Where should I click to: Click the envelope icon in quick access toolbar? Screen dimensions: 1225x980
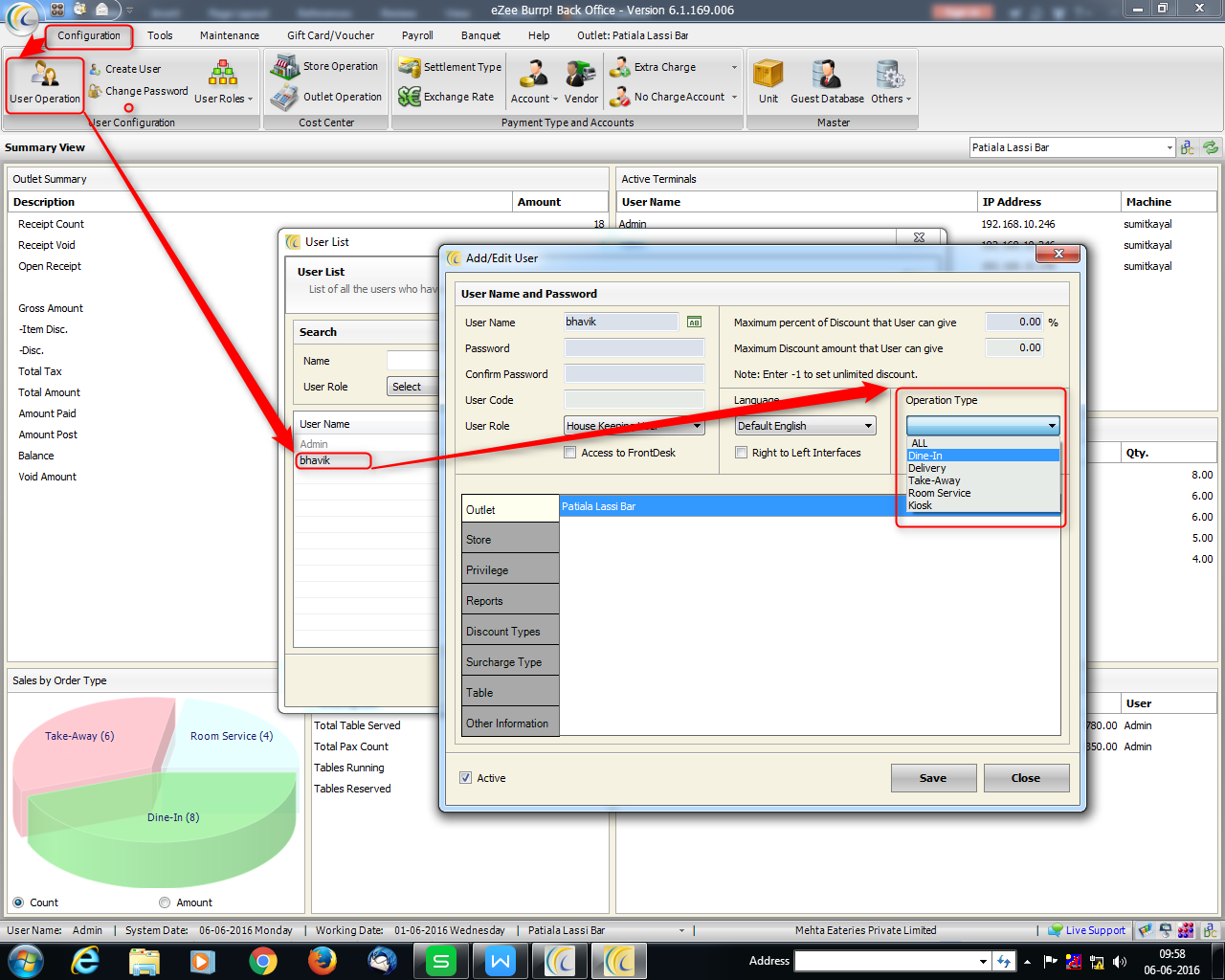coord(101,10)
